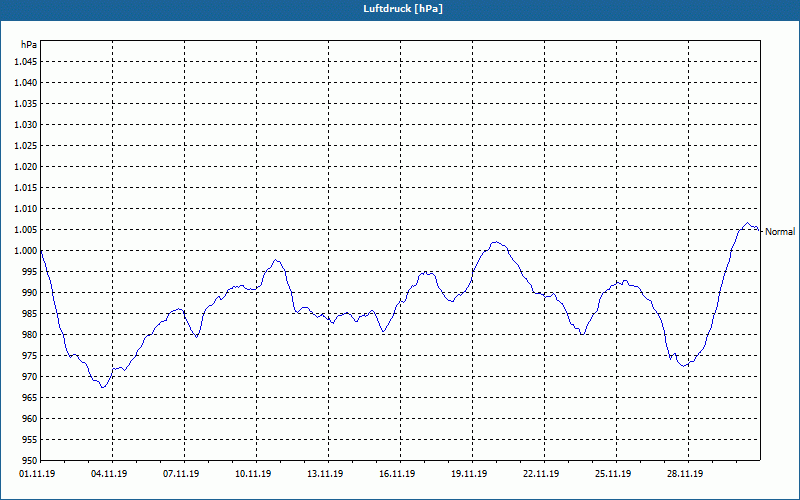This screenshot has width=800, height=500.
Task: Click the 1.020 y-axis value
Action: (26, 166)
